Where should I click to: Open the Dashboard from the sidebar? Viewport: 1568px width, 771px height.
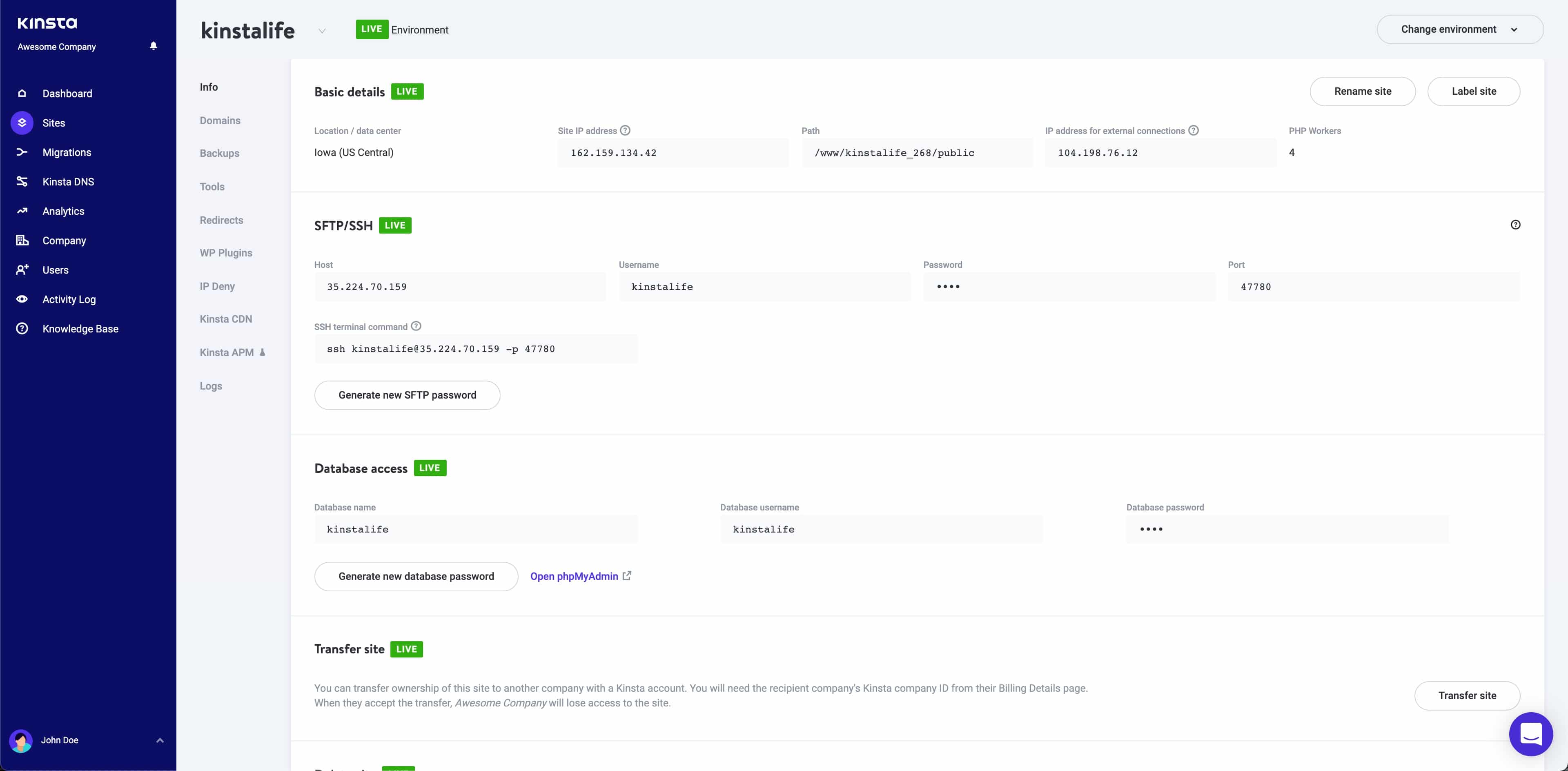[67, 93]
